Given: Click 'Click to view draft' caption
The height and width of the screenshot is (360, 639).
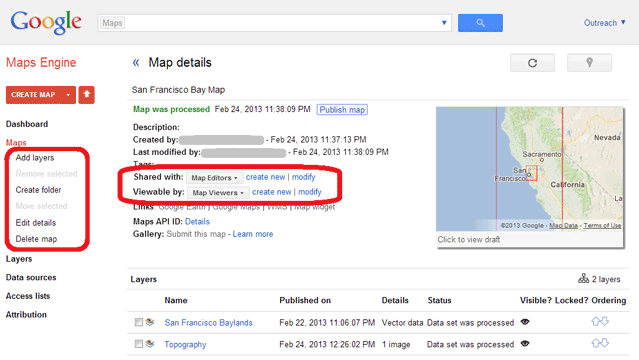Looking at the screenshot, I should (469, 239).
